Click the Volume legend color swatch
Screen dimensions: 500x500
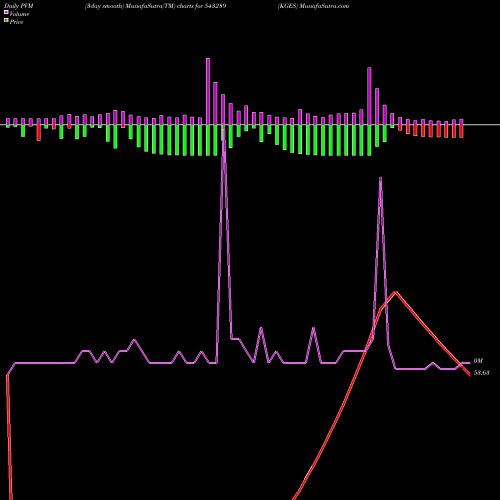coord(6,13)
